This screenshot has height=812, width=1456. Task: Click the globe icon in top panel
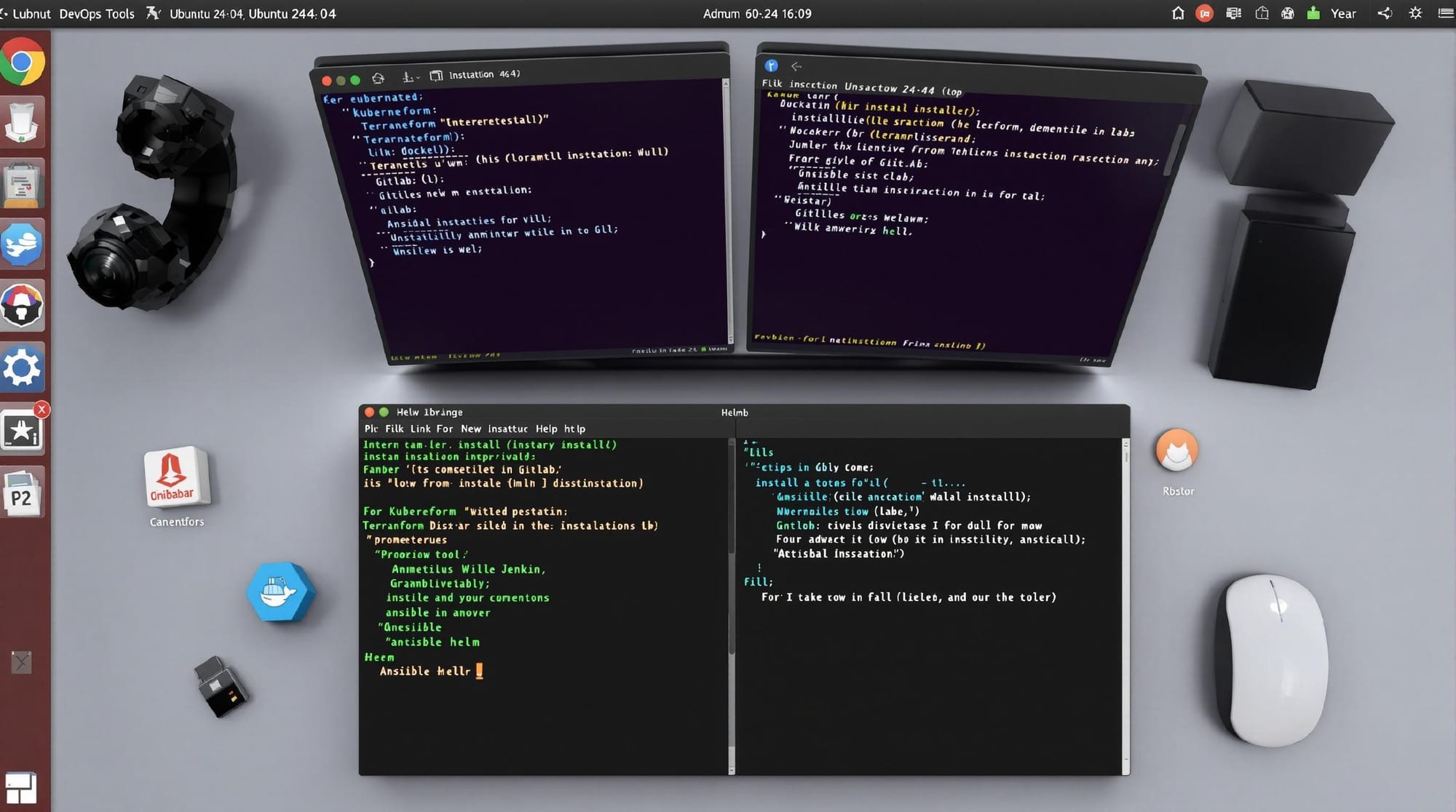tap(1288, 13)
